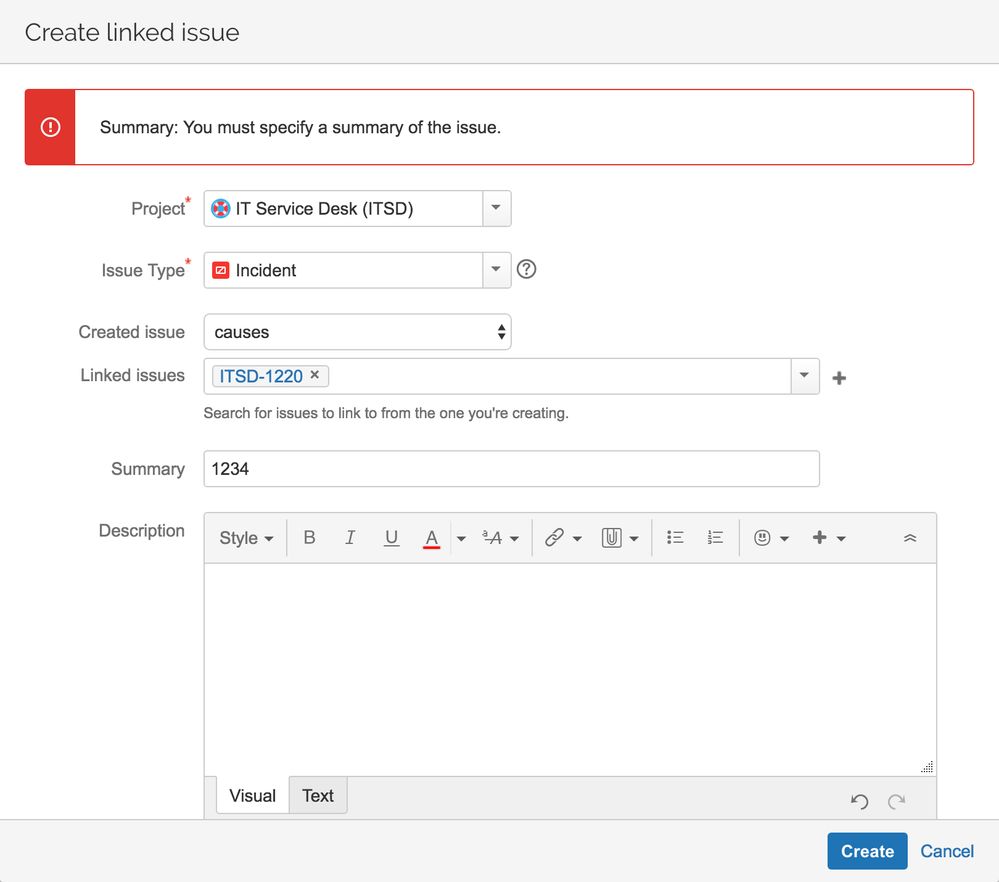This screenshot has width=999, height=882.
Task: Expand the Linked issues dropdown arrow
Action: click(805, 376)
